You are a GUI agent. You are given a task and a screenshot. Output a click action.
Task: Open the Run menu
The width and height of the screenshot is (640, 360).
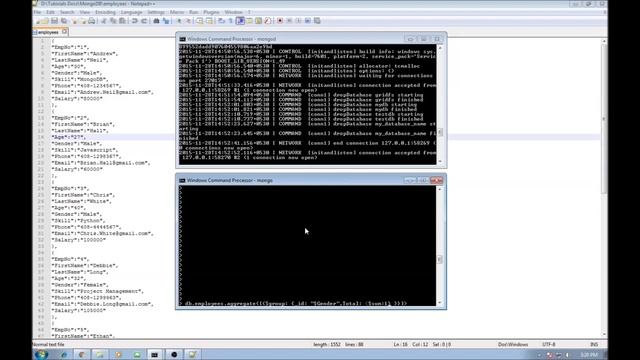[193, 12]
